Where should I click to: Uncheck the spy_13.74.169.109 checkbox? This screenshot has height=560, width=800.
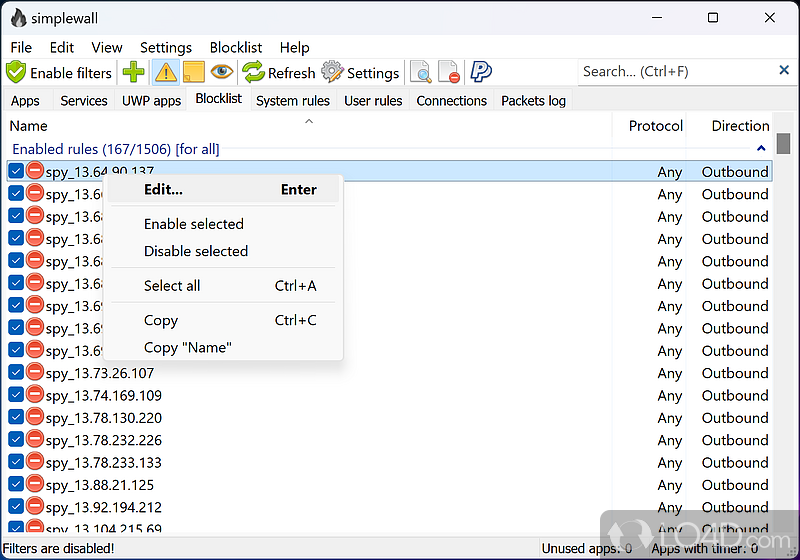[x=16, y=395]
